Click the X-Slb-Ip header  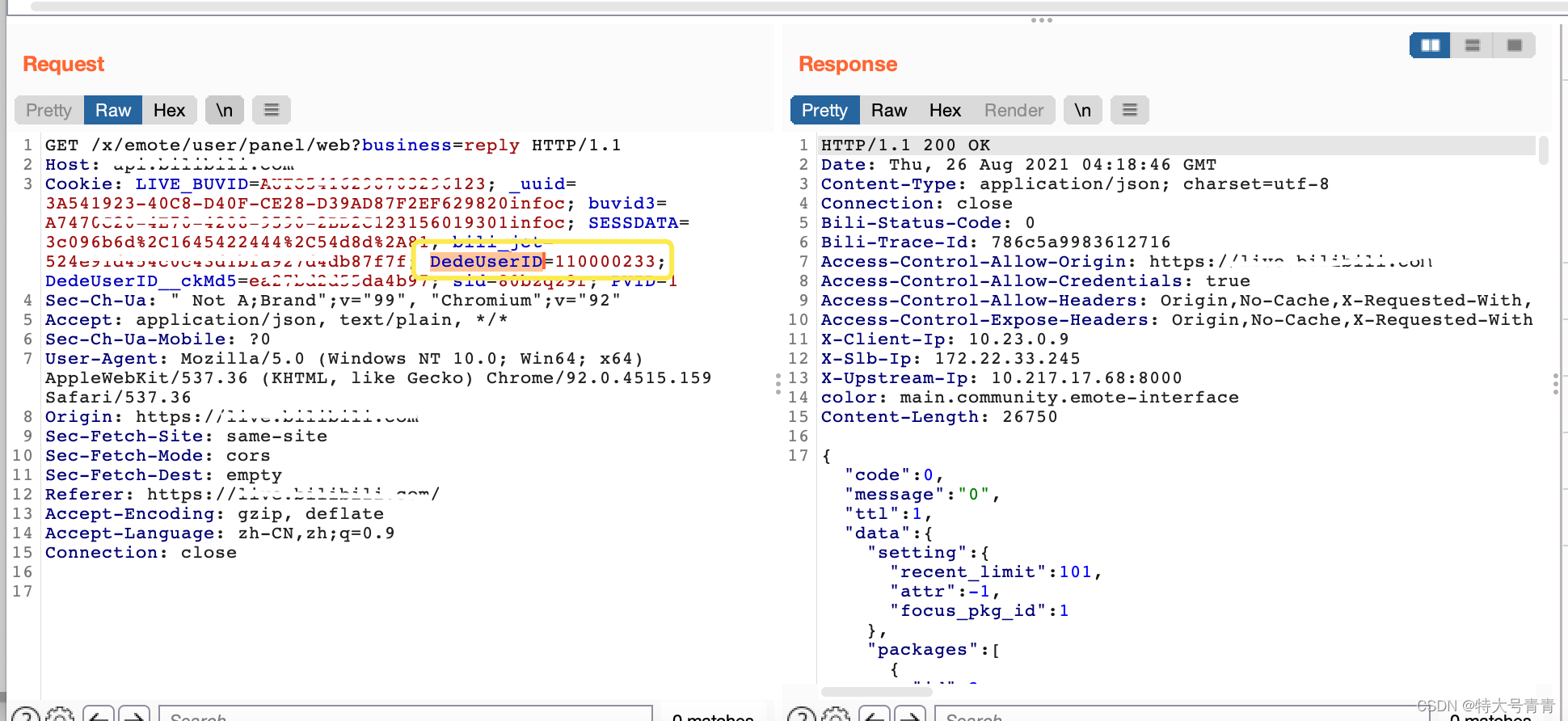(x=950, y=358)
